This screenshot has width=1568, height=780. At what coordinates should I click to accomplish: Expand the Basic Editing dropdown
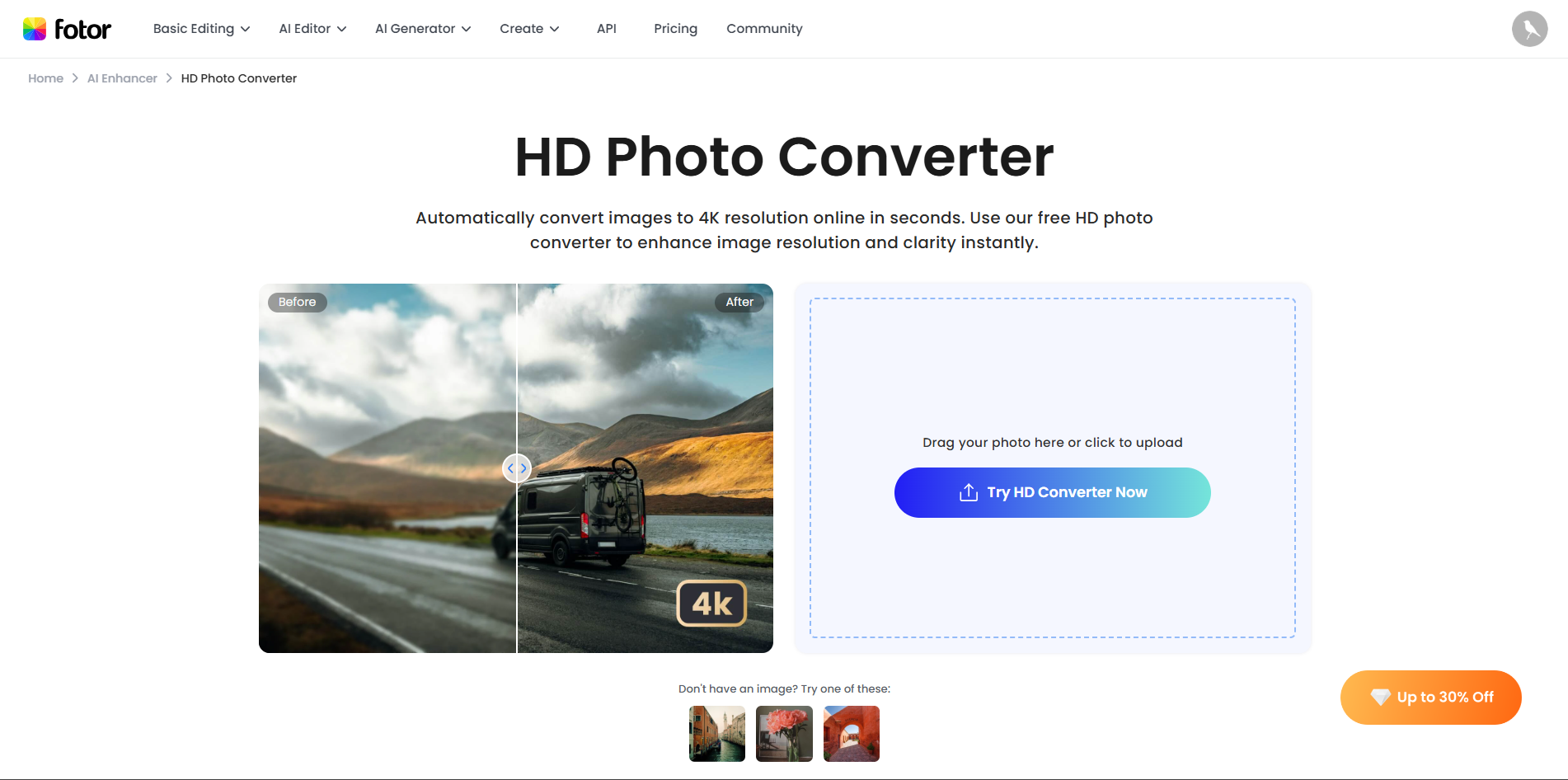(x=200, y=28)
